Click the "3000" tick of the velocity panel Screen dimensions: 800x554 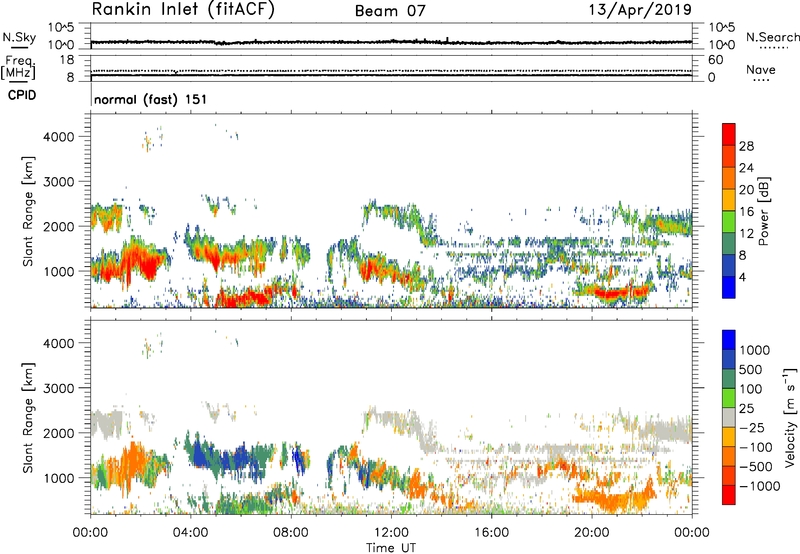[59, 388]
